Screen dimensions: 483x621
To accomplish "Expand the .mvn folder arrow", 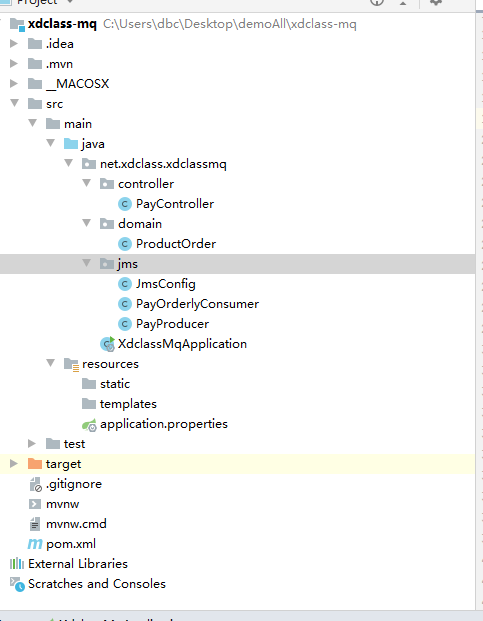I will [14, 63].
